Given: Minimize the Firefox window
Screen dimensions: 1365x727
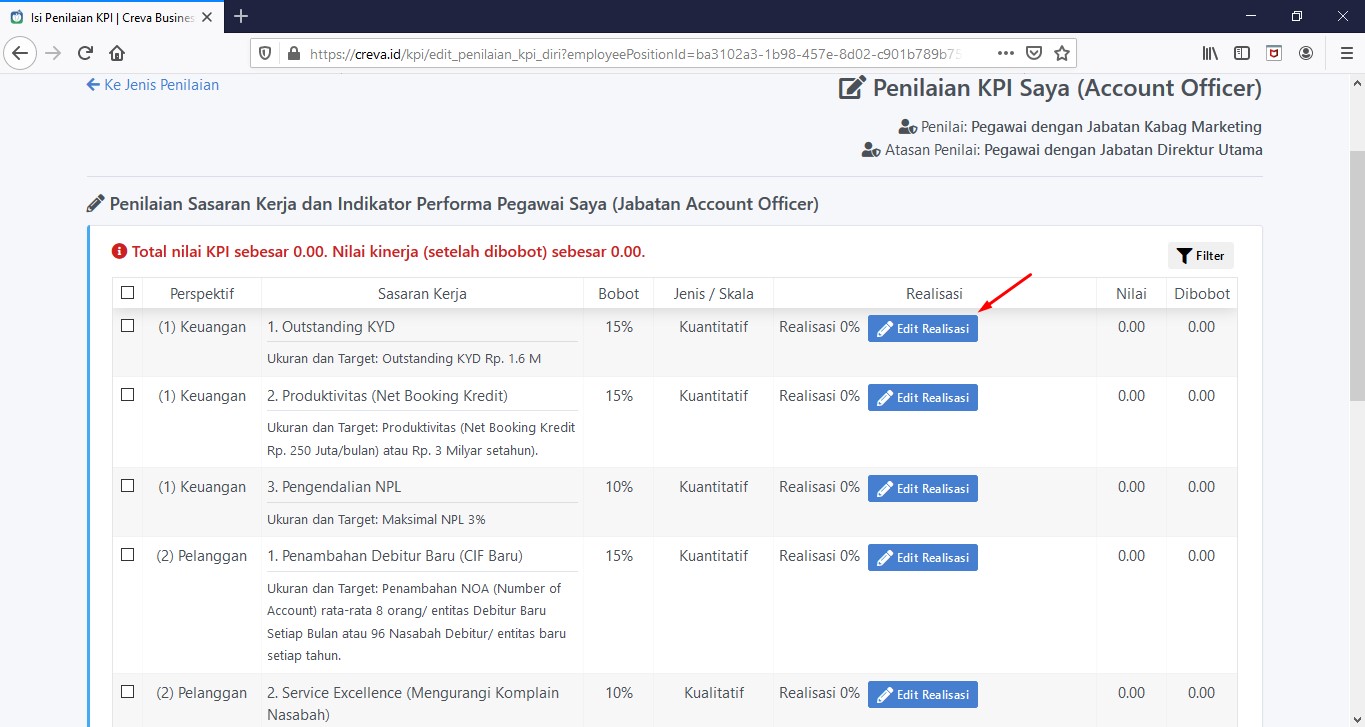Looking at the screenshot, I should click(x=1251, y=16).
